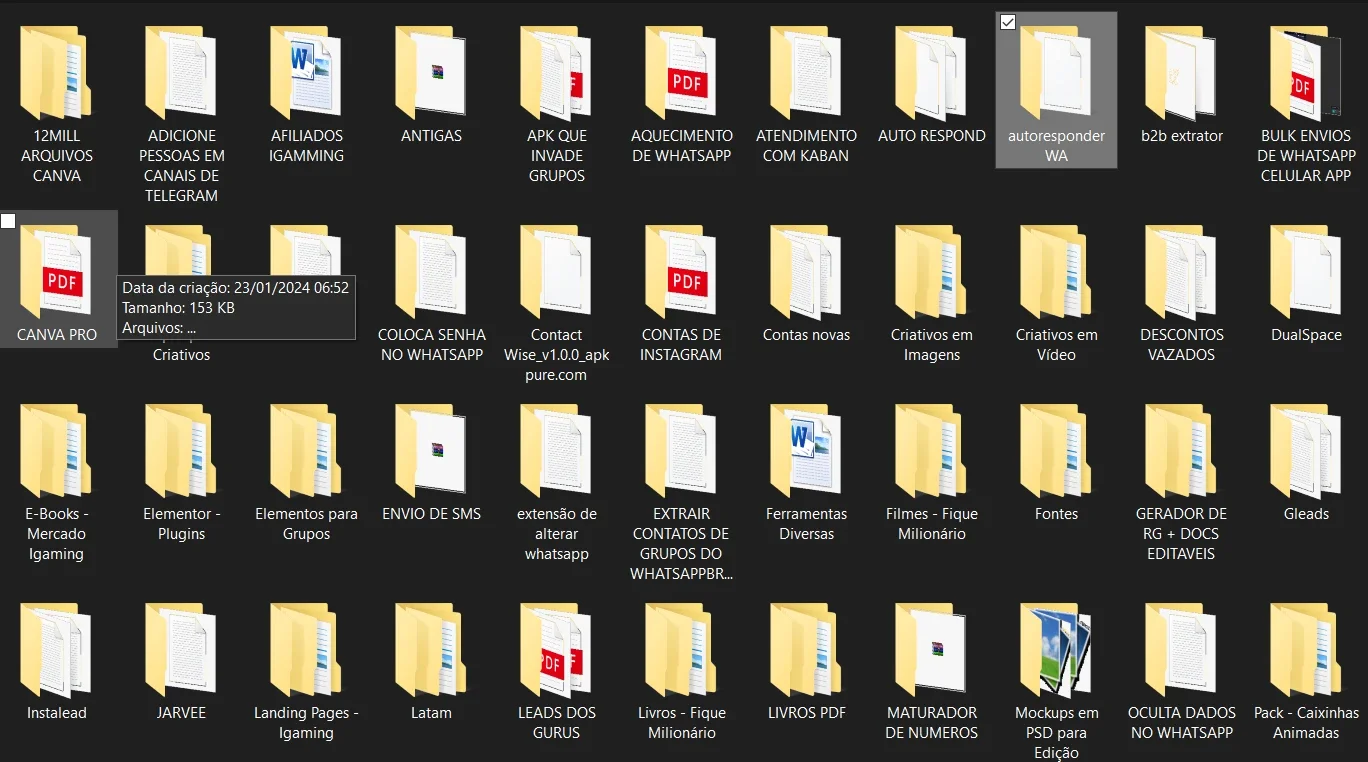Click the 'Instalead' folder name
1368x762 pixels.
56,713
